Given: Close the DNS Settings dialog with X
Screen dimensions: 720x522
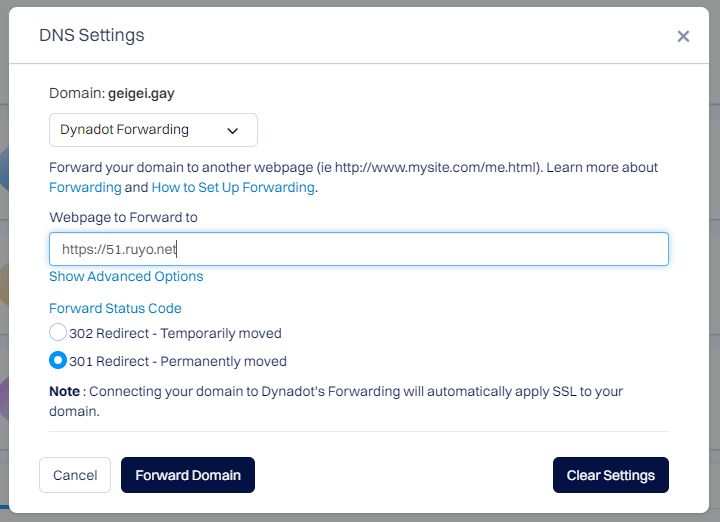Looking at the screenshot, I should (683, 36).
